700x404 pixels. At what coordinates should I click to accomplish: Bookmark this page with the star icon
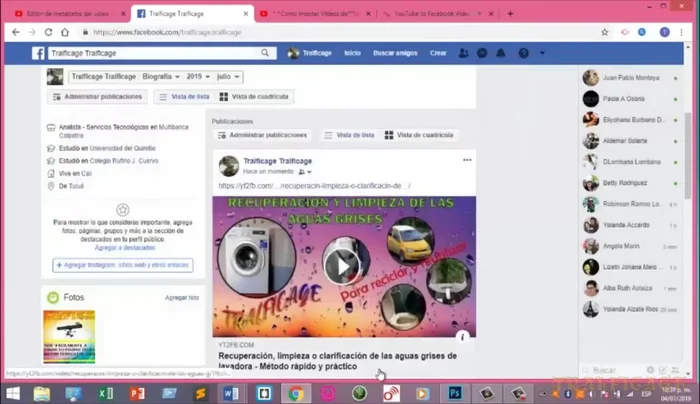point(604,32)
